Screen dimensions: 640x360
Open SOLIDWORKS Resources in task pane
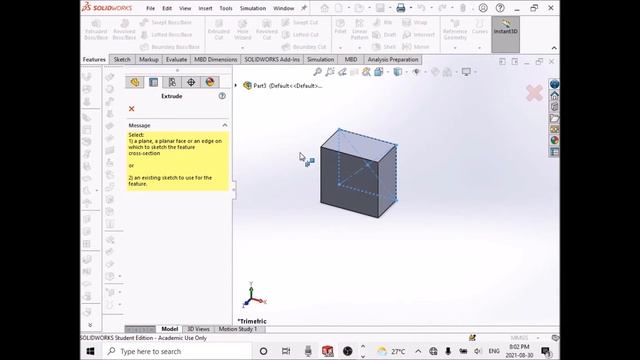[x=554, y=96]
